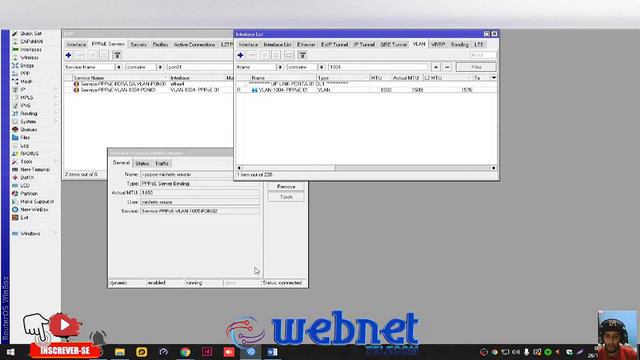The image size is (640, 360).
Task: Open Microsoft Word from taskbar
Action: pyautogui.click(x=272, y=352)
